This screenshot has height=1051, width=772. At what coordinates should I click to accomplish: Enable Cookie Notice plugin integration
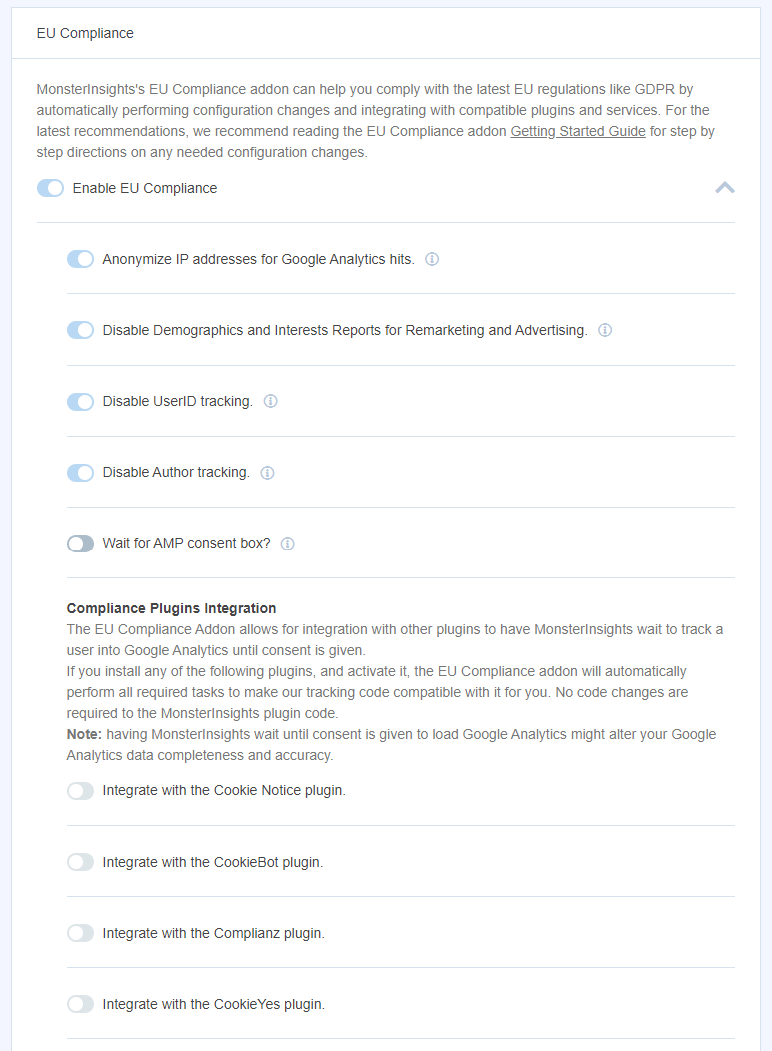click(80, 790)
